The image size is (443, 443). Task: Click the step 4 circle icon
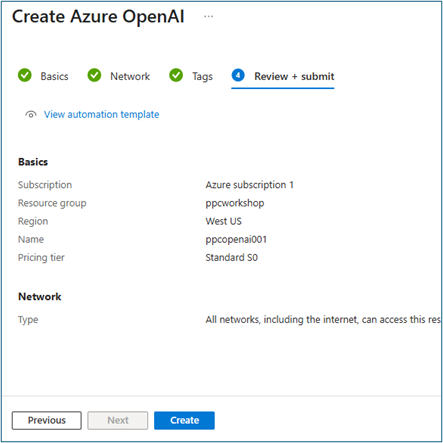tap(238, 75)
